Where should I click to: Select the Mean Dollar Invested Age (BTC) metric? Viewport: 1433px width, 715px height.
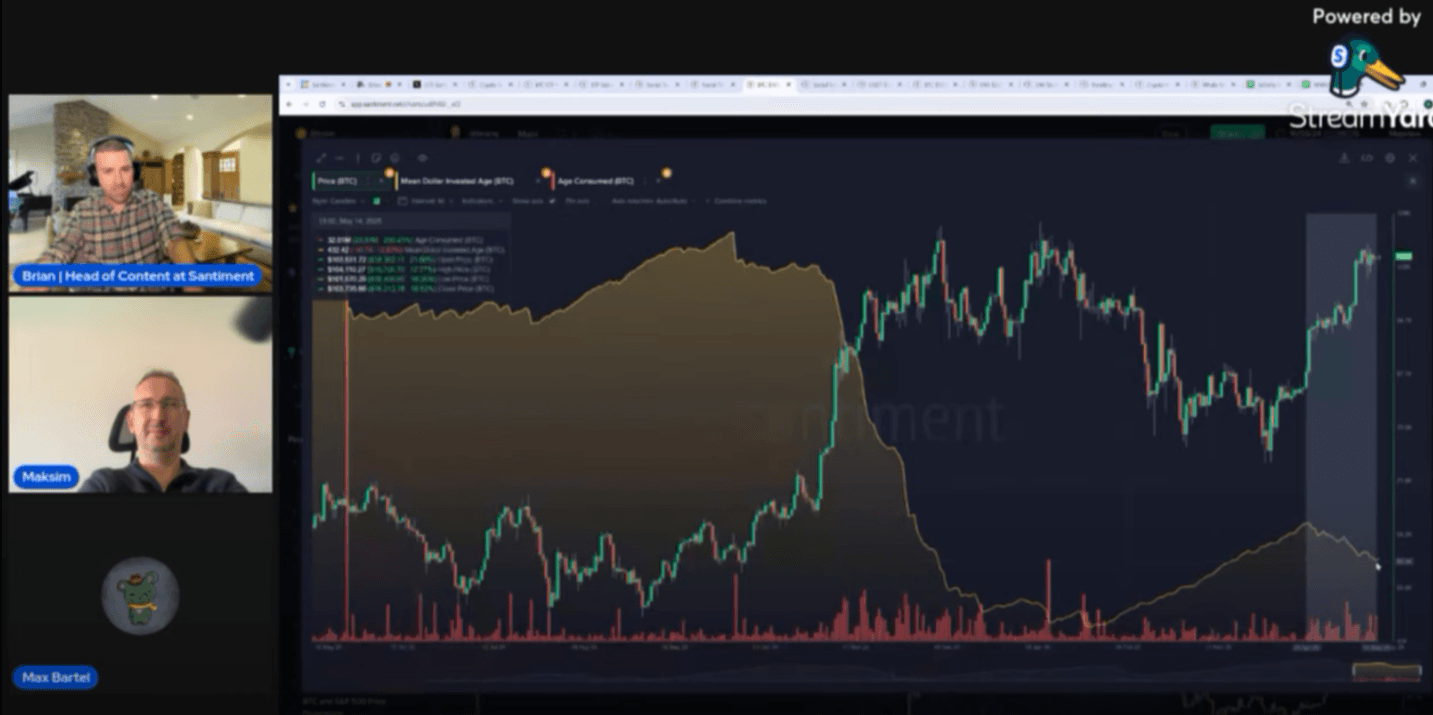pos(455,181)
